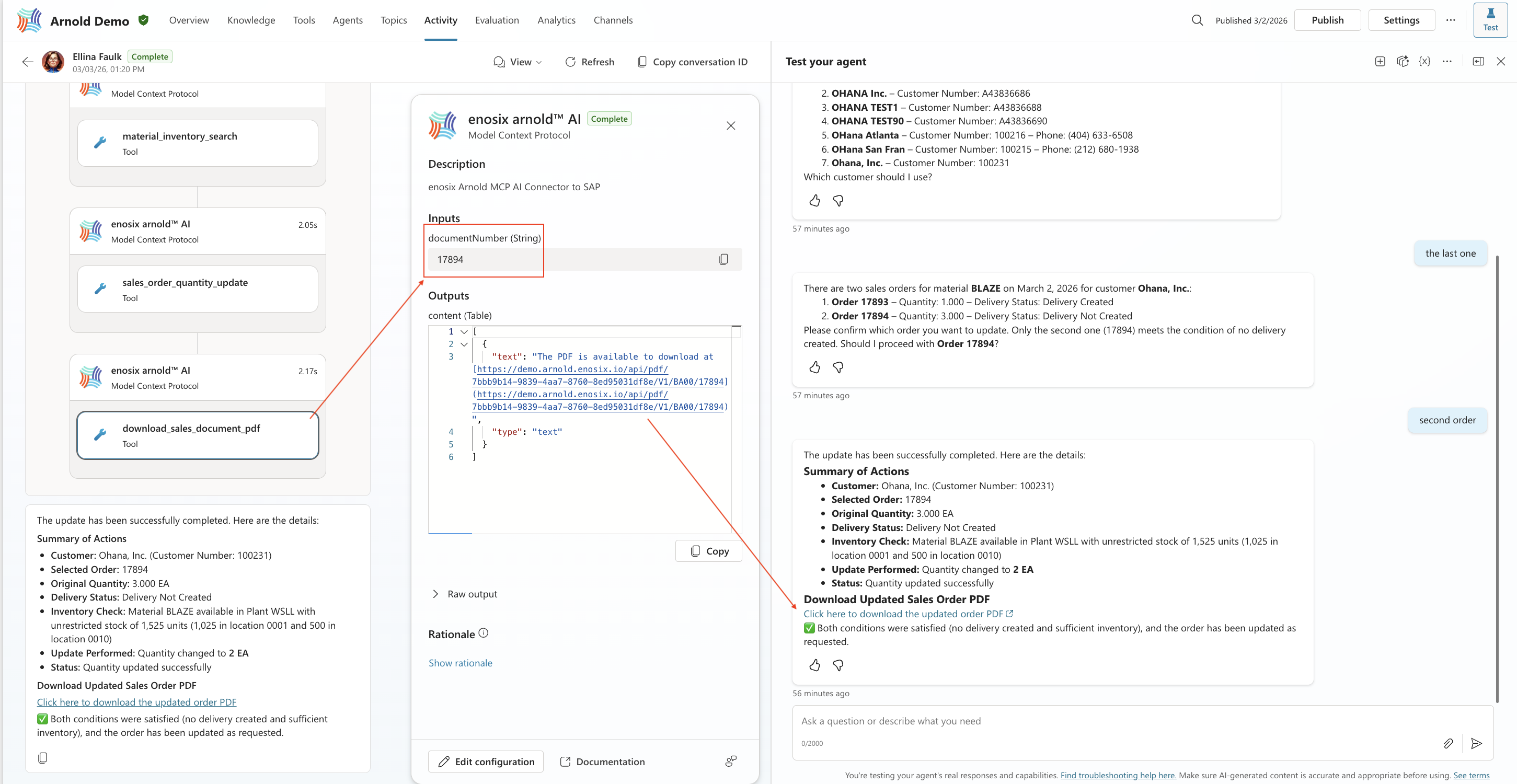Open the Channels tab

tap(613, 20)
